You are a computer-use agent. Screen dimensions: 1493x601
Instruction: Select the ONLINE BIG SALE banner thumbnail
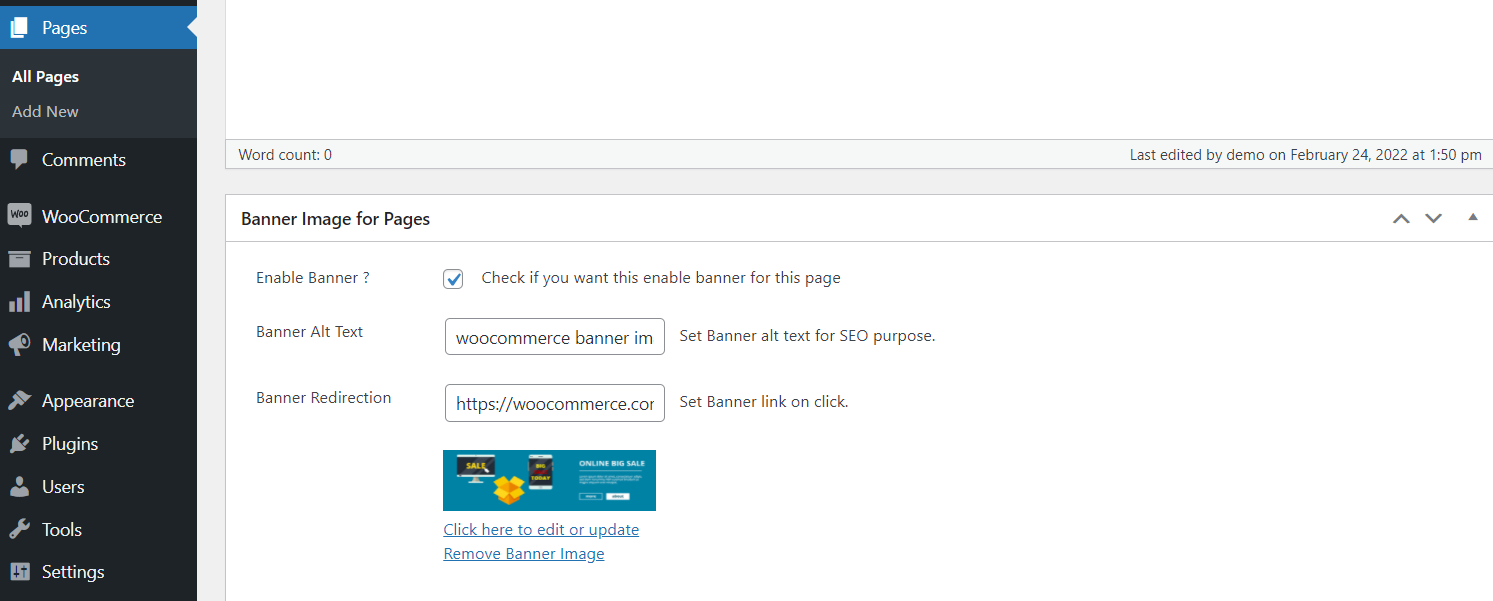pyautogui.click(x=549, y=480)
